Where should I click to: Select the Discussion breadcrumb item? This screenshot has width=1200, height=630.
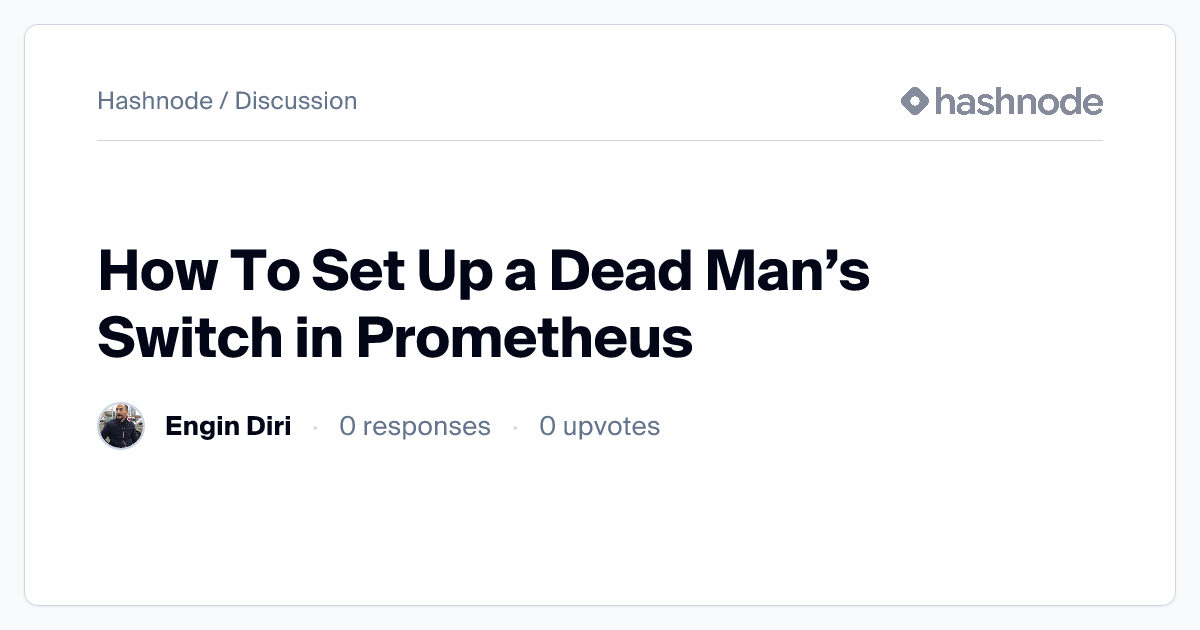point(296,101)
